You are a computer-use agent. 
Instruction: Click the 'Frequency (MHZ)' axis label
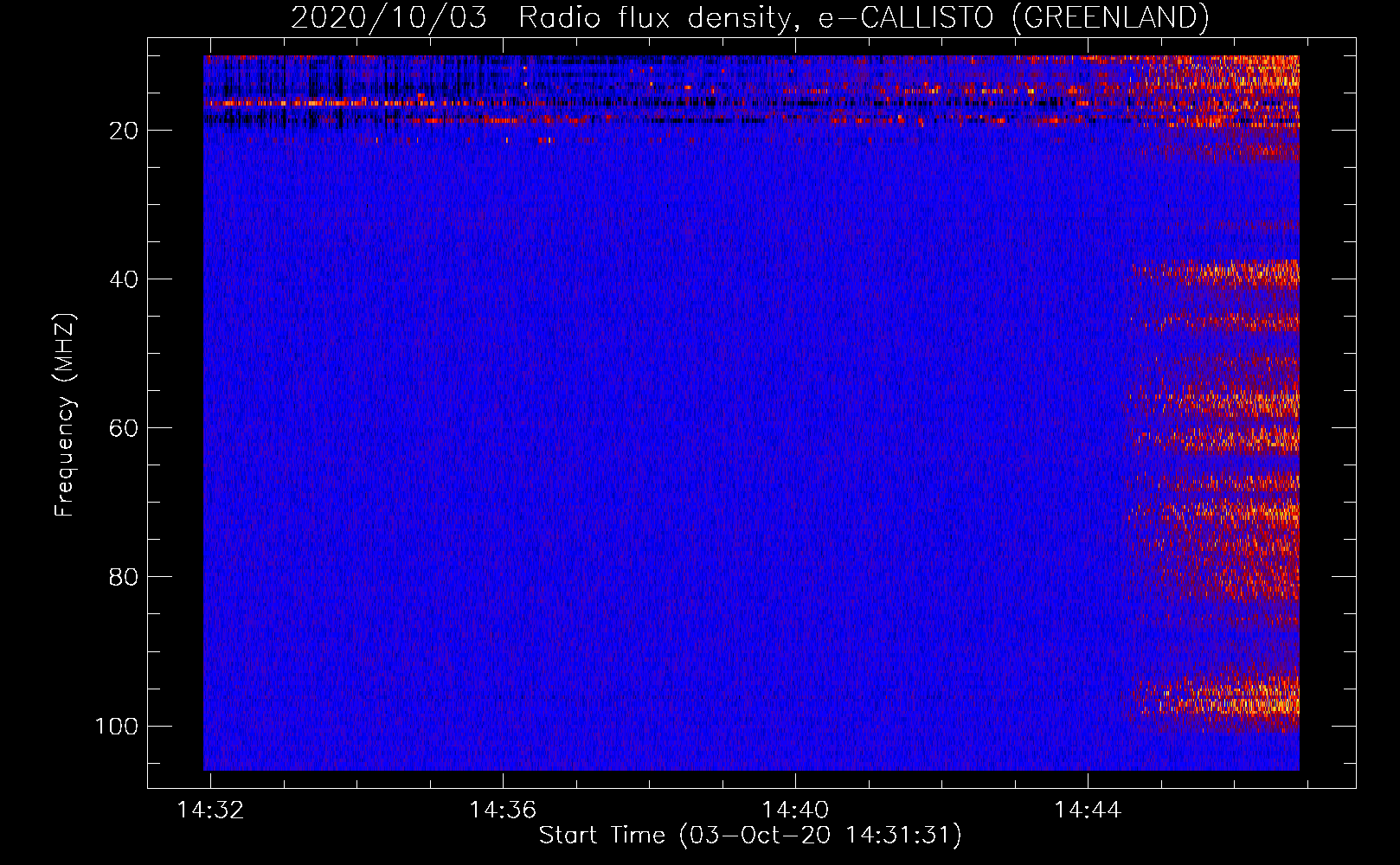(x=65, y=414)
